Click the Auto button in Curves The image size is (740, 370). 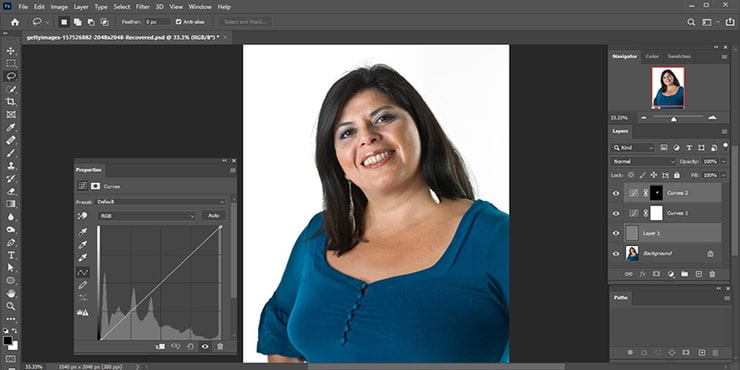click(214, 216)
